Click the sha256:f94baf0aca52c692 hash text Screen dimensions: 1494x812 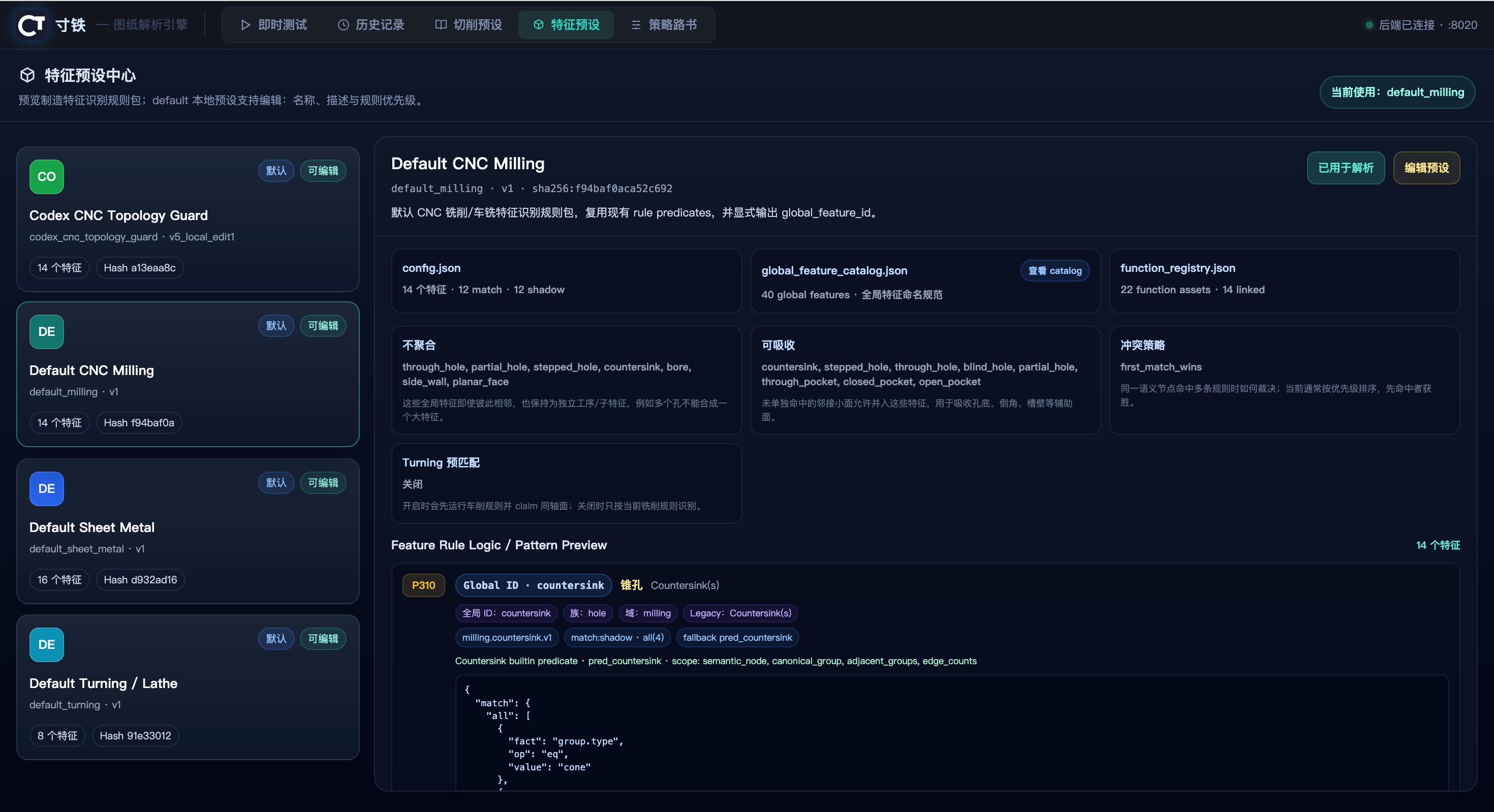[x=602, y=189]
